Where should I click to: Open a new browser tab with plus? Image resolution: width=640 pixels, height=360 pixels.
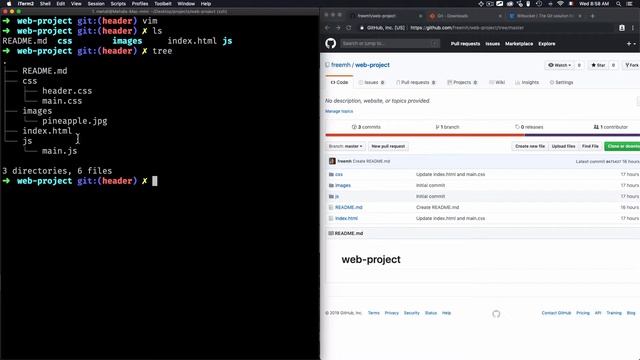click(x=592, y=16)
